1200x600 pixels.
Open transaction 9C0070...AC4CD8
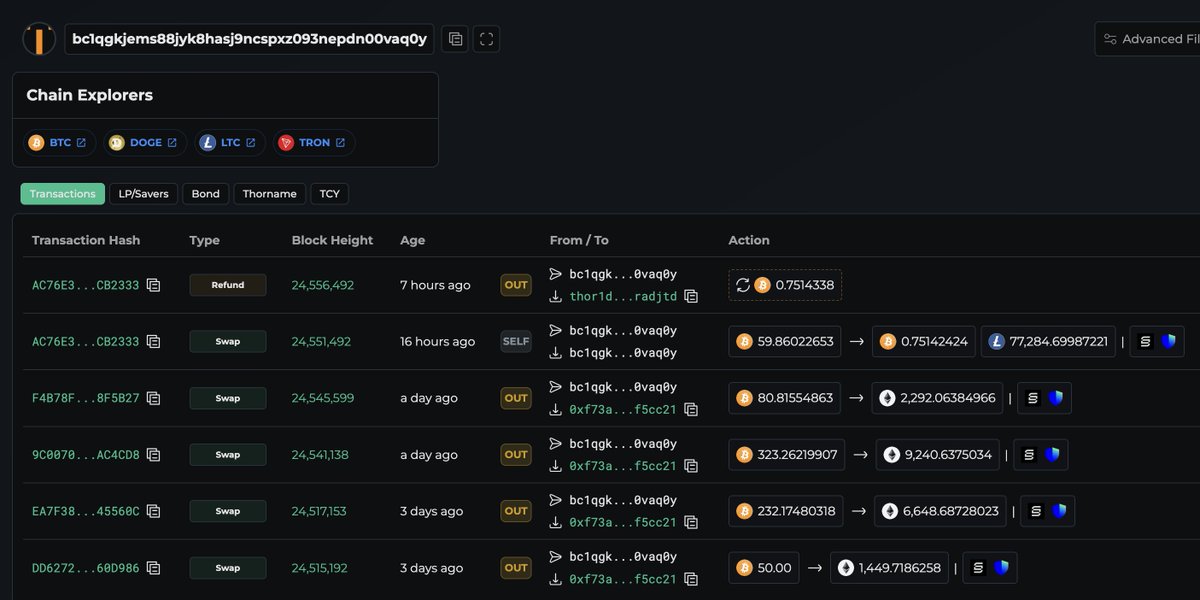tap(85, 455)
